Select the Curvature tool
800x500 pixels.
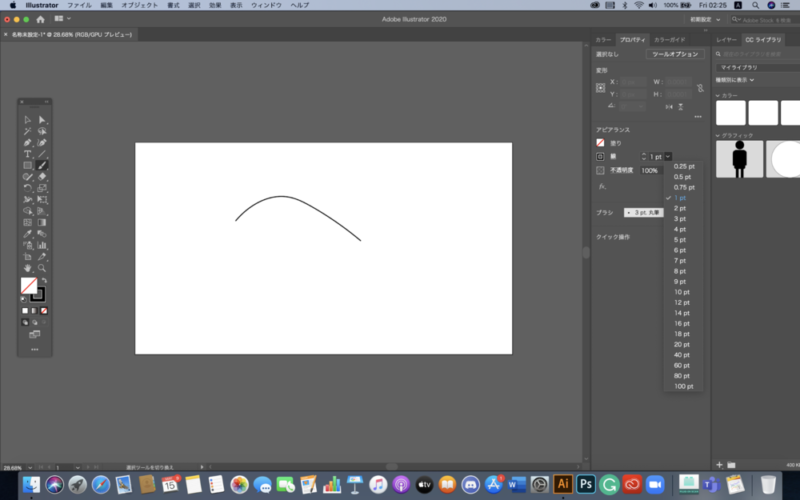[42, 143]
